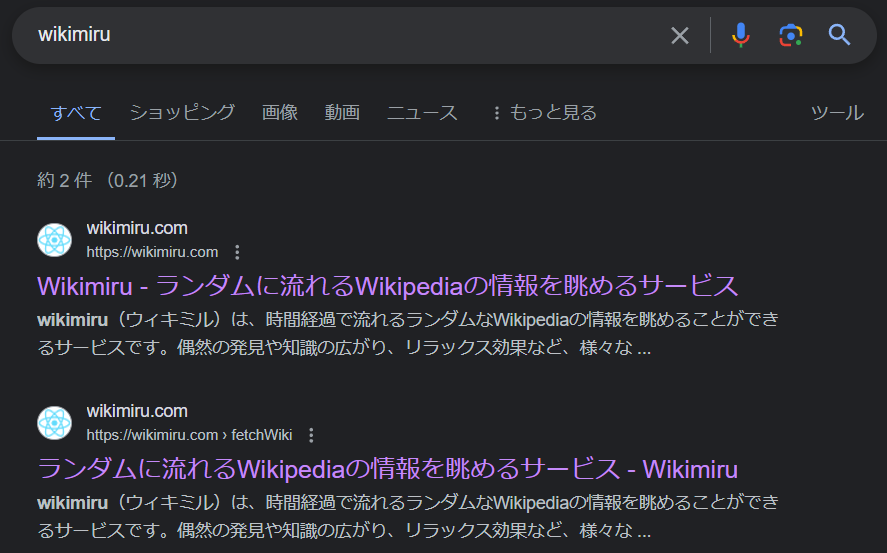The height and width of the screenshot is (553, 887).
Task: Click the fetchWiki result's favicon
Action: click(54, 423)
